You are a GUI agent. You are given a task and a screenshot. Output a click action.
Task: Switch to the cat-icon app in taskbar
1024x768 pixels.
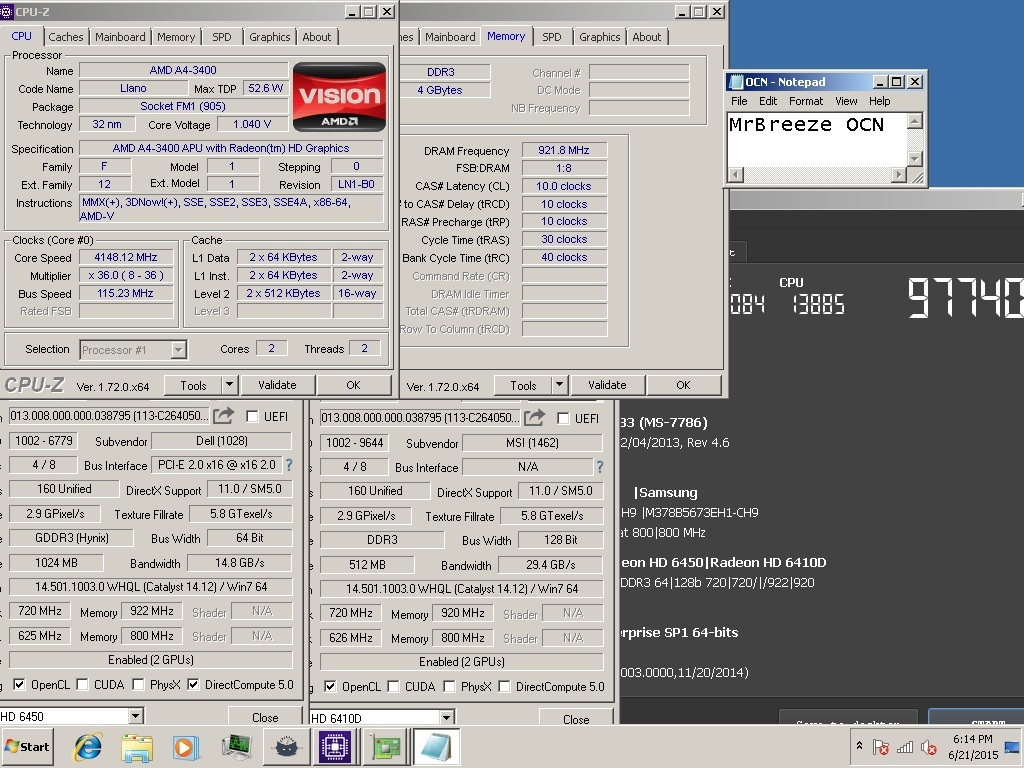286,747
